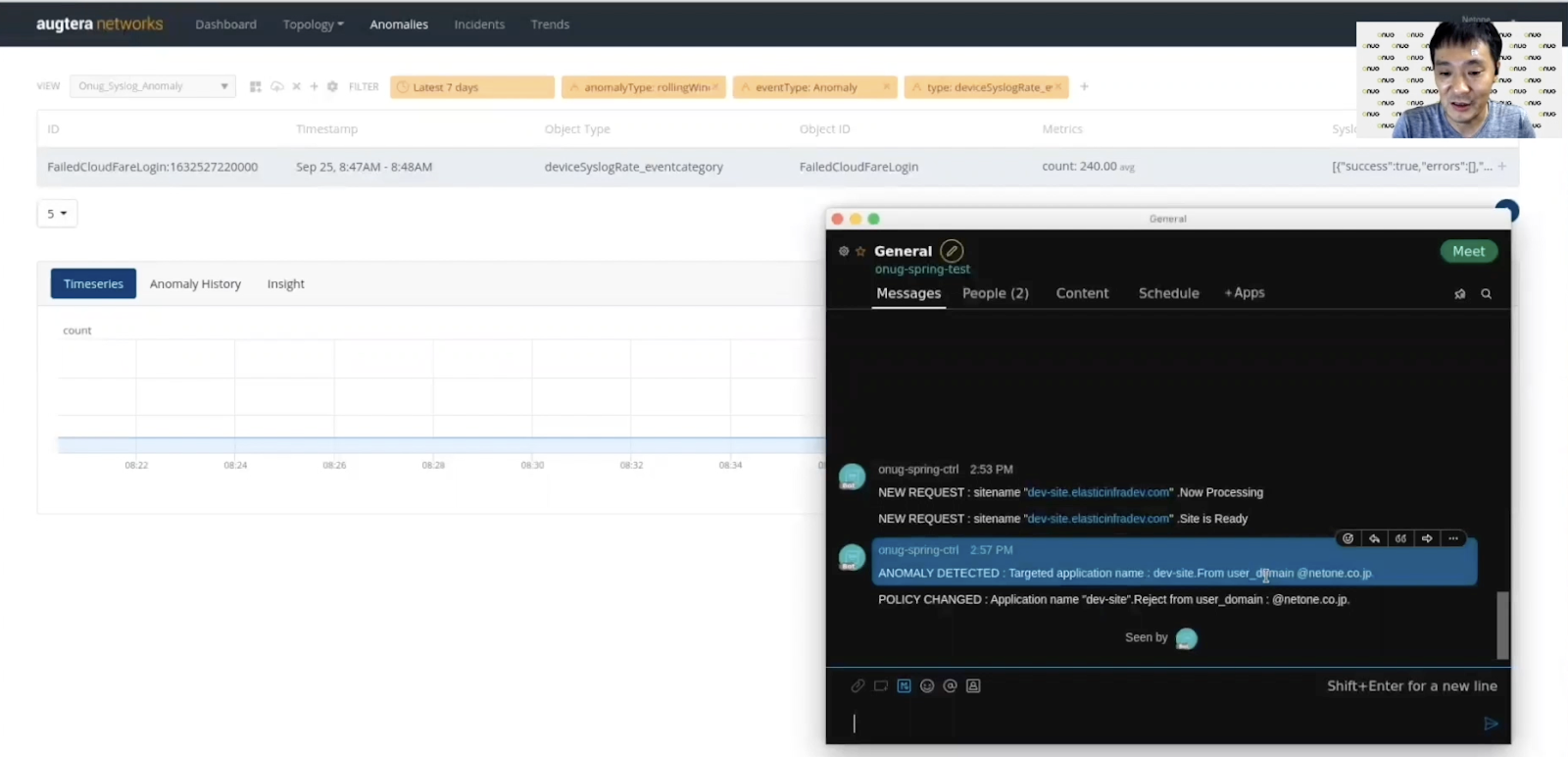Insert an @mention in the message composer

tap(950, 685)
